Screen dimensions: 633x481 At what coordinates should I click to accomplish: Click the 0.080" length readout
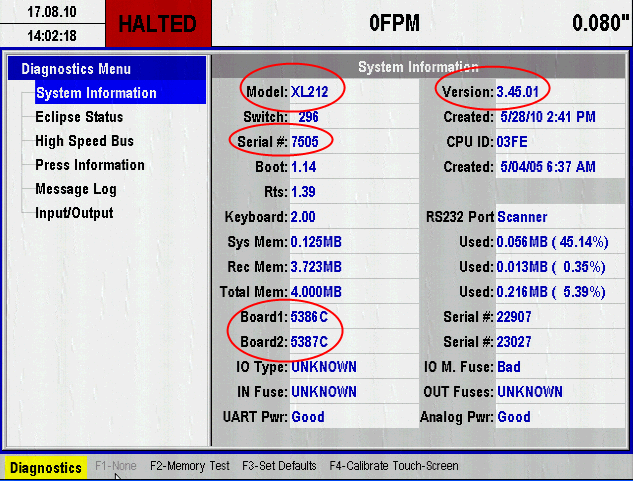(x=601, y=23)
